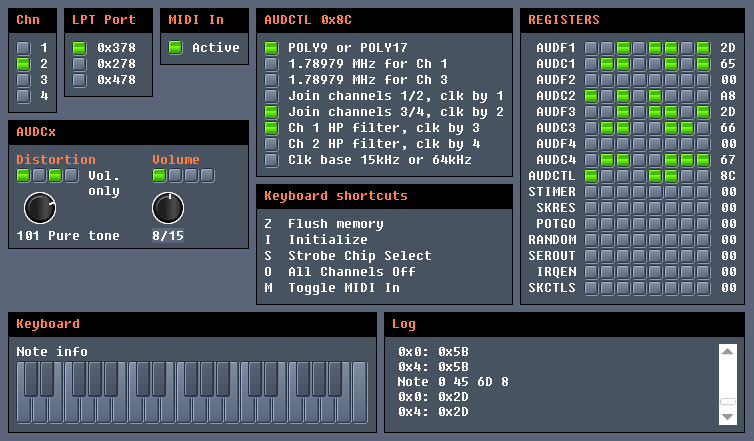
Task: Enable 1.78979 MHz for Ch 1
Action: coord(271,64)
